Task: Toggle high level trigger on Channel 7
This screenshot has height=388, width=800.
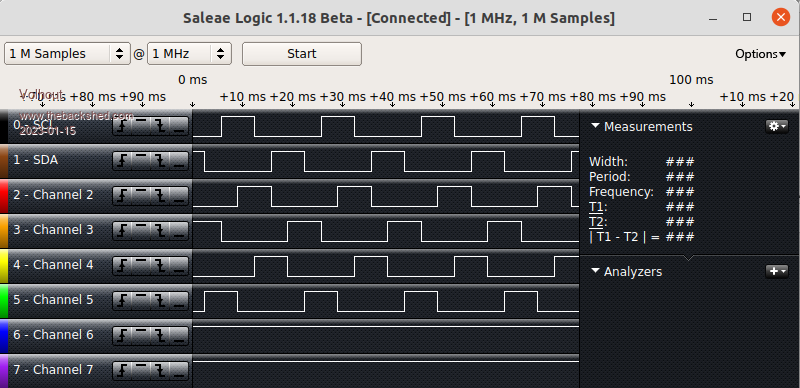Action: 141,370
